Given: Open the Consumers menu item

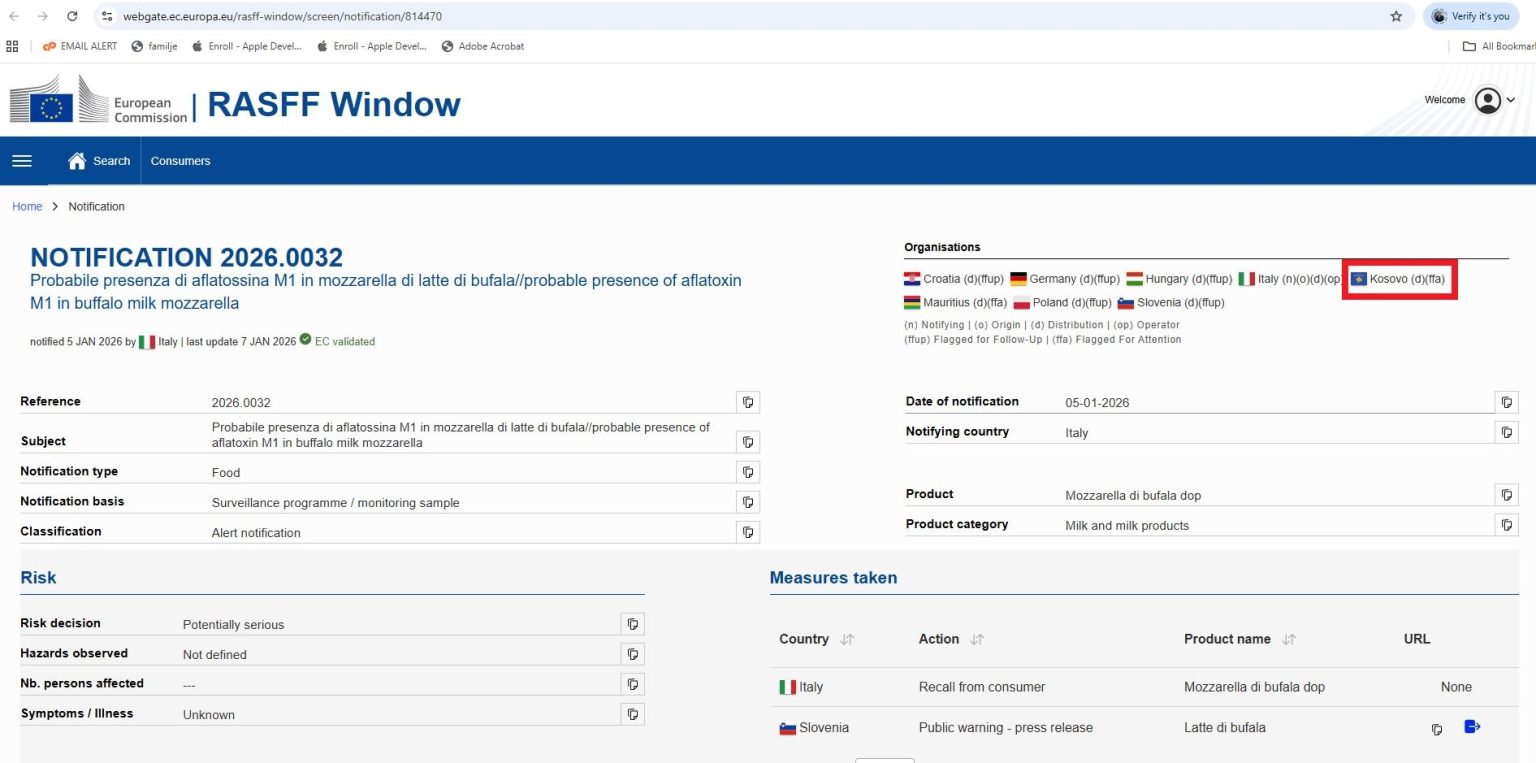Looking at the screenshot, I should click(180, 161).
